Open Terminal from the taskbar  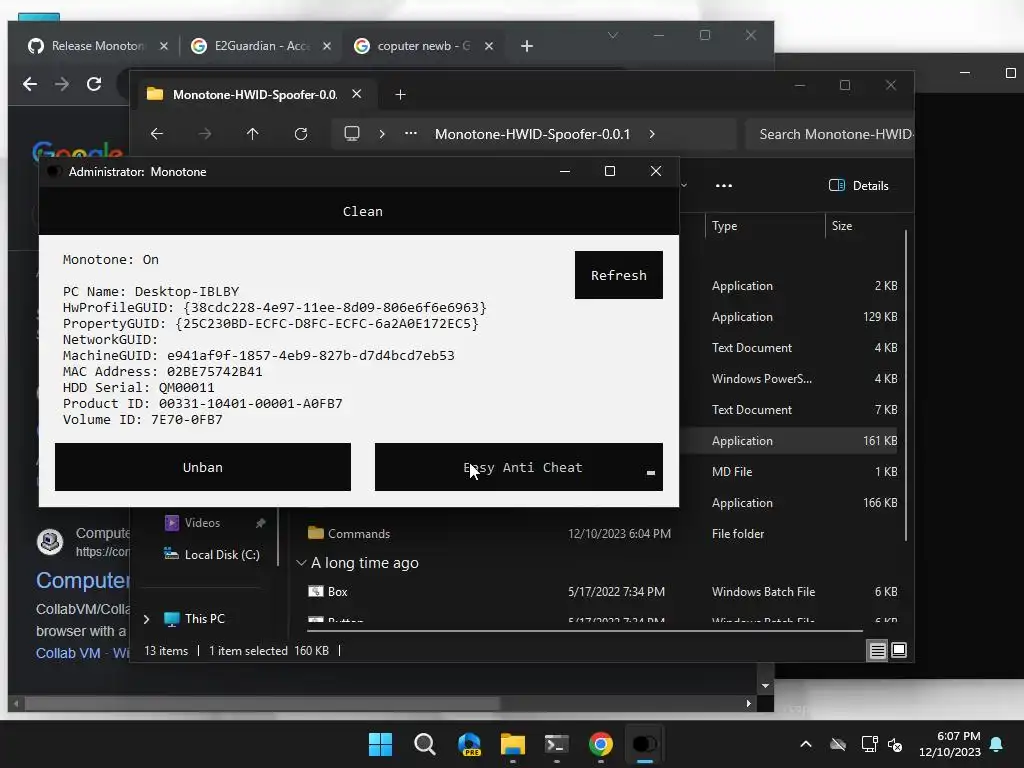(556, 744)
